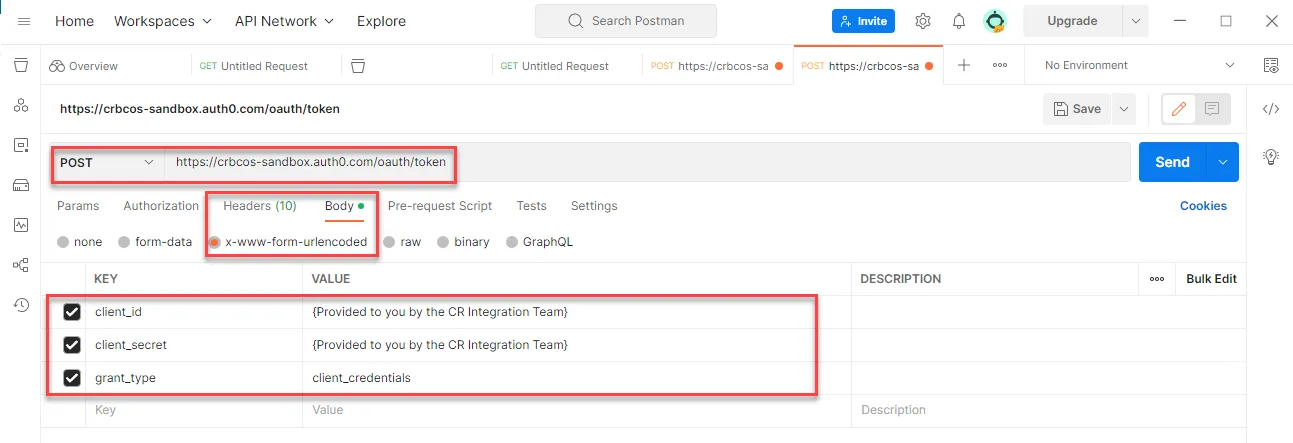
Task: Switch to the comments mode icon
Action: tap(1212, 109)
